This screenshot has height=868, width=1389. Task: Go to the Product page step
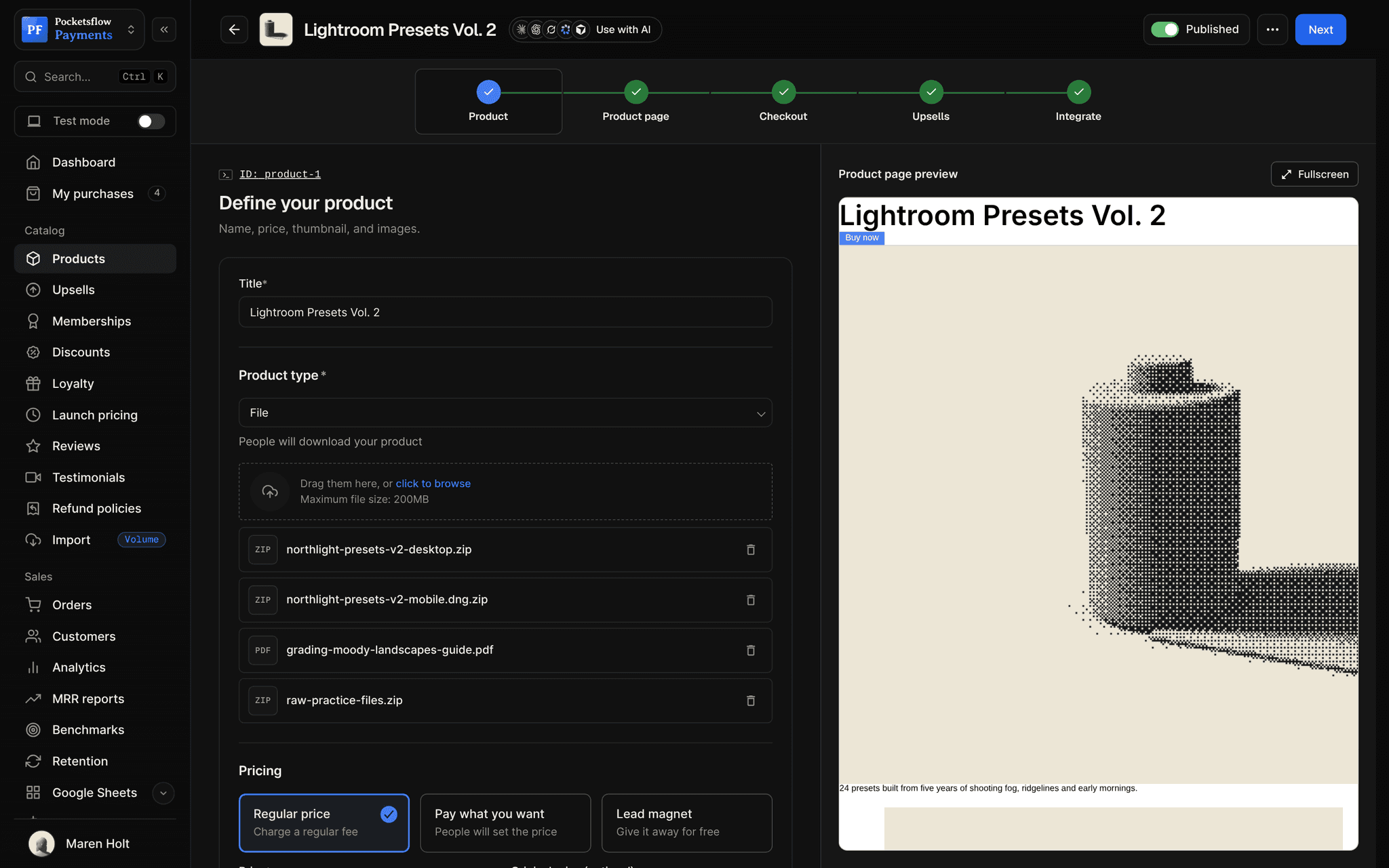635,101
